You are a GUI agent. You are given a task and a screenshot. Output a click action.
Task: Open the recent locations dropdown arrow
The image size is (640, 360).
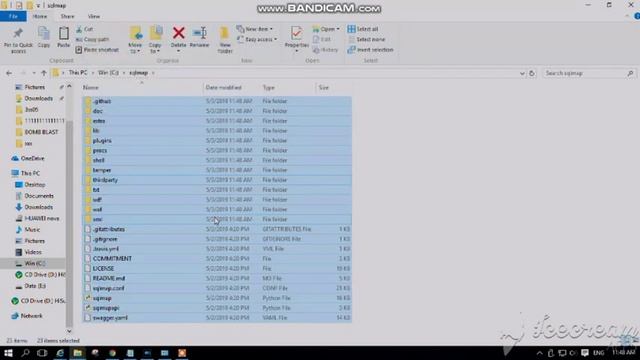coord(34,73)
